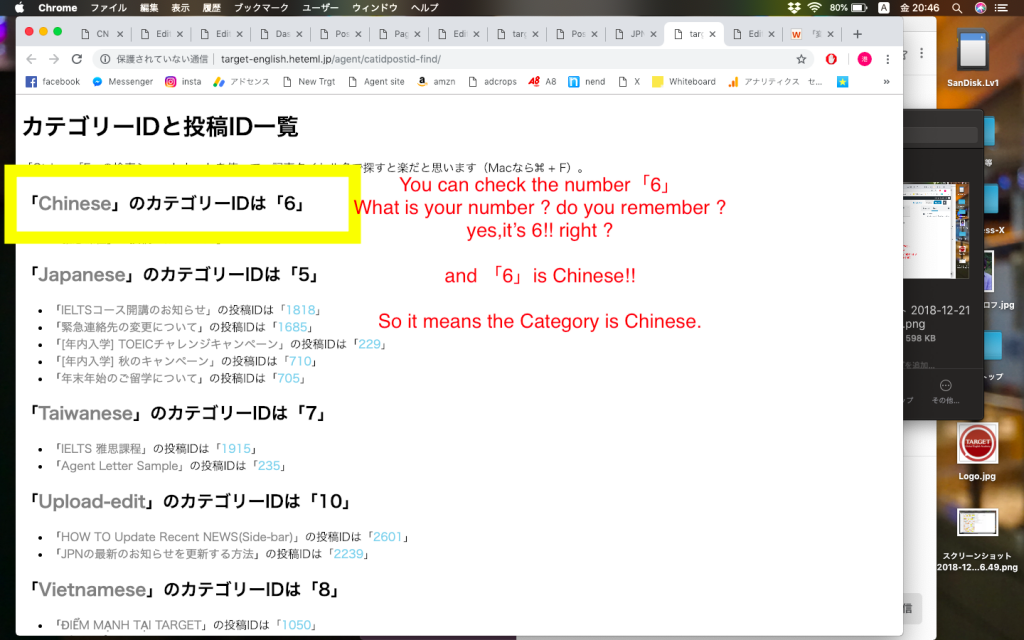Screen dimensions: 1024x640
Task: Click the site info icon in address bar
Action: [106, 59]
